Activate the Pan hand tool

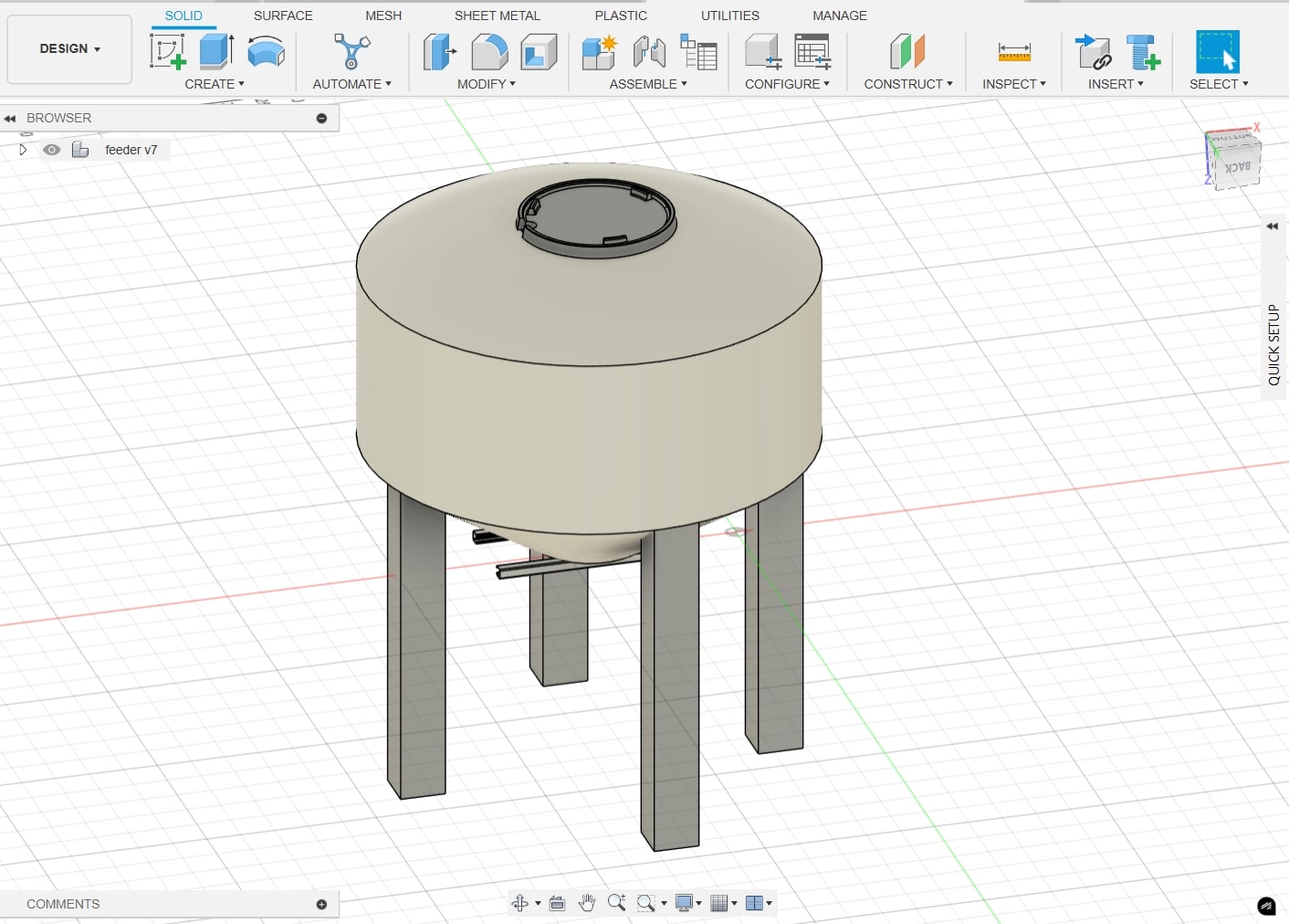click(x=587, y=903)
